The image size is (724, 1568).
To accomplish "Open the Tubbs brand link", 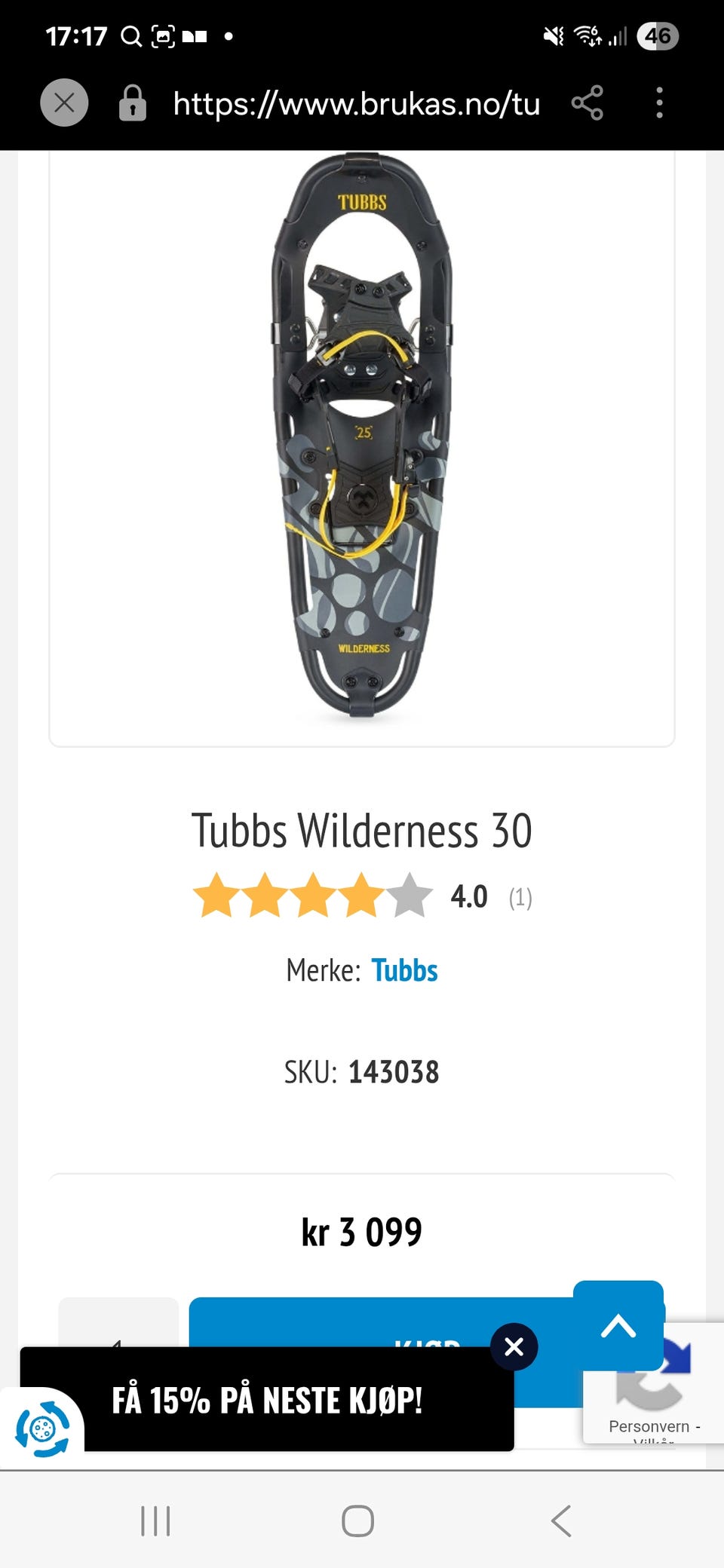I will click(x=404, y=970).
